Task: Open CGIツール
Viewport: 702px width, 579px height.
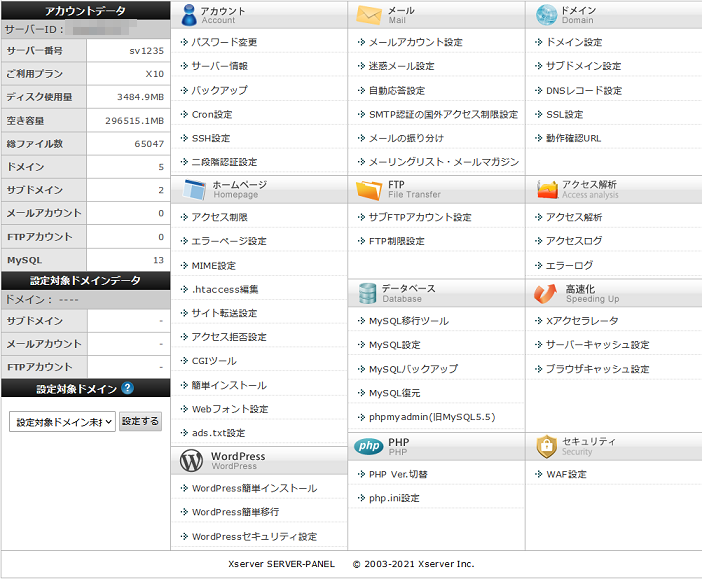Action: (214, 361)
